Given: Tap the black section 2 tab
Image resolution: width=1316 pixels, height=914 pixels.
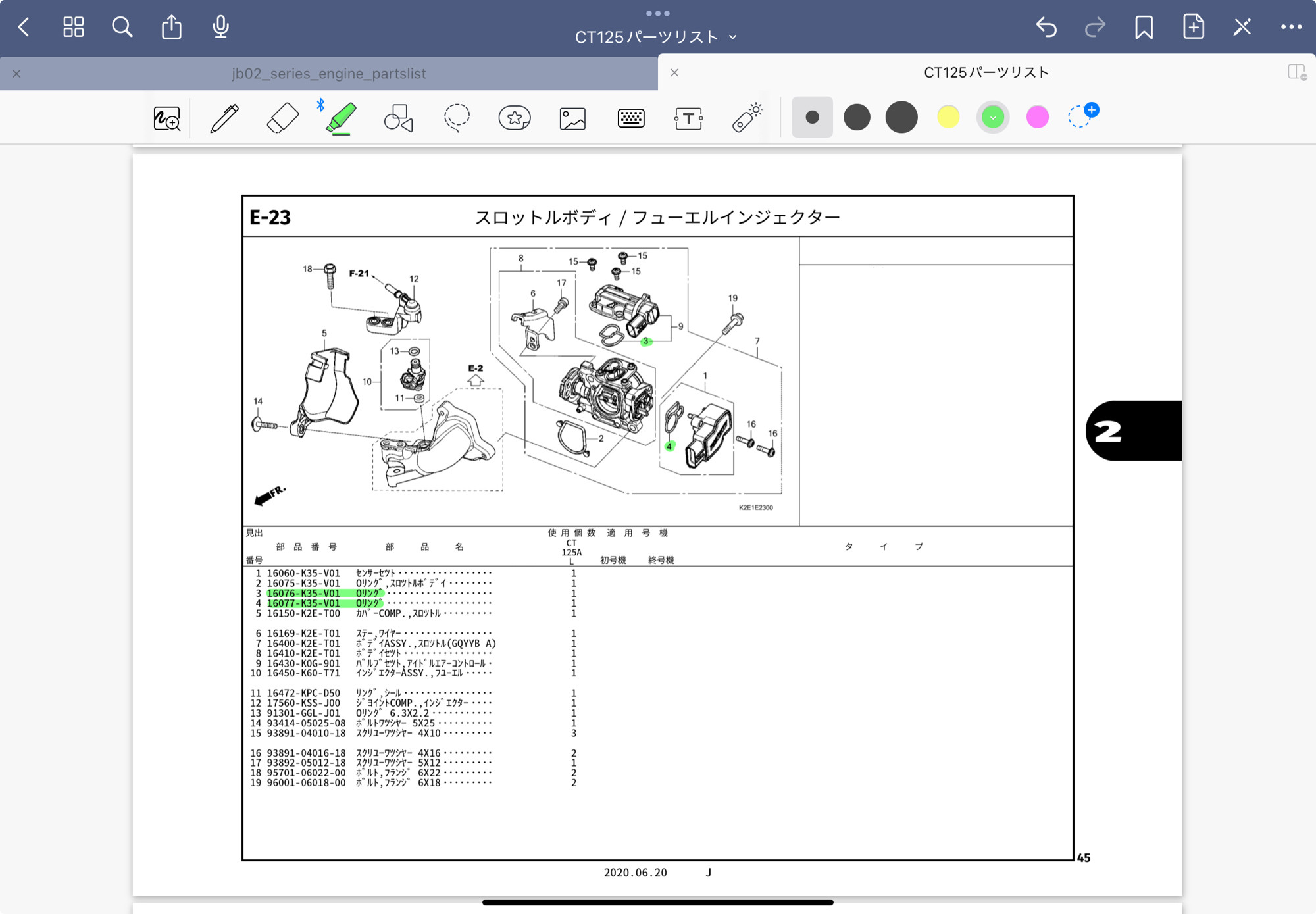Looking at the screenshot, I should (1134, 430).
